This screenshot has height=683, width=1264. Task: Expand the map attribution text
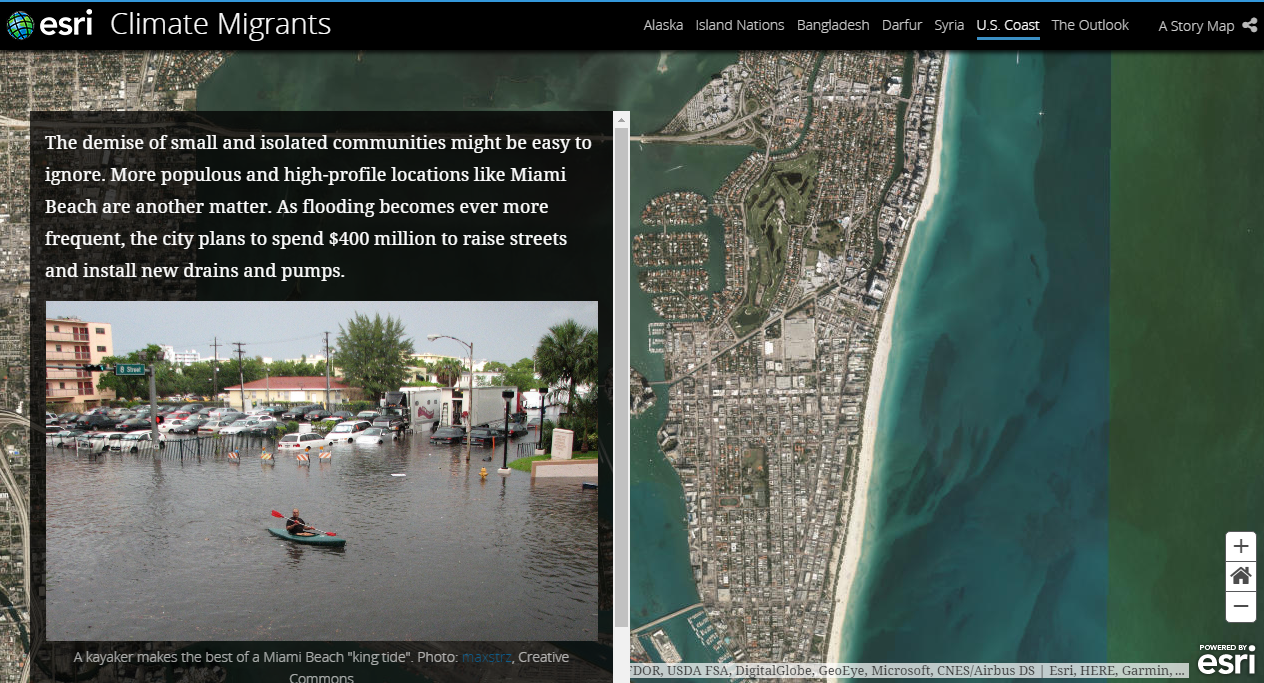click(x=909, y=670)
